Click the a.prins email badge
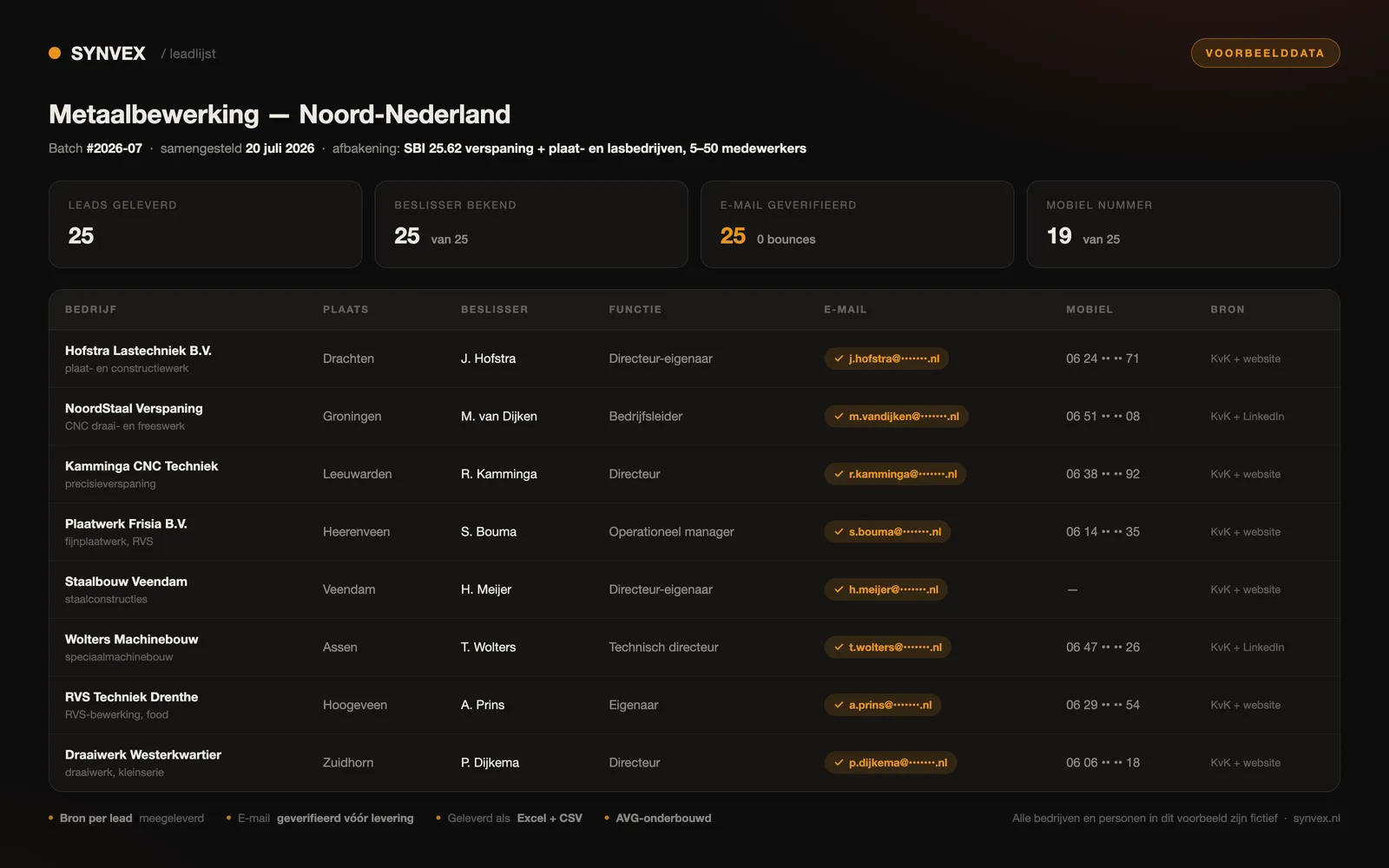This screenshot has width=1389, height=868. pos(882,705)
